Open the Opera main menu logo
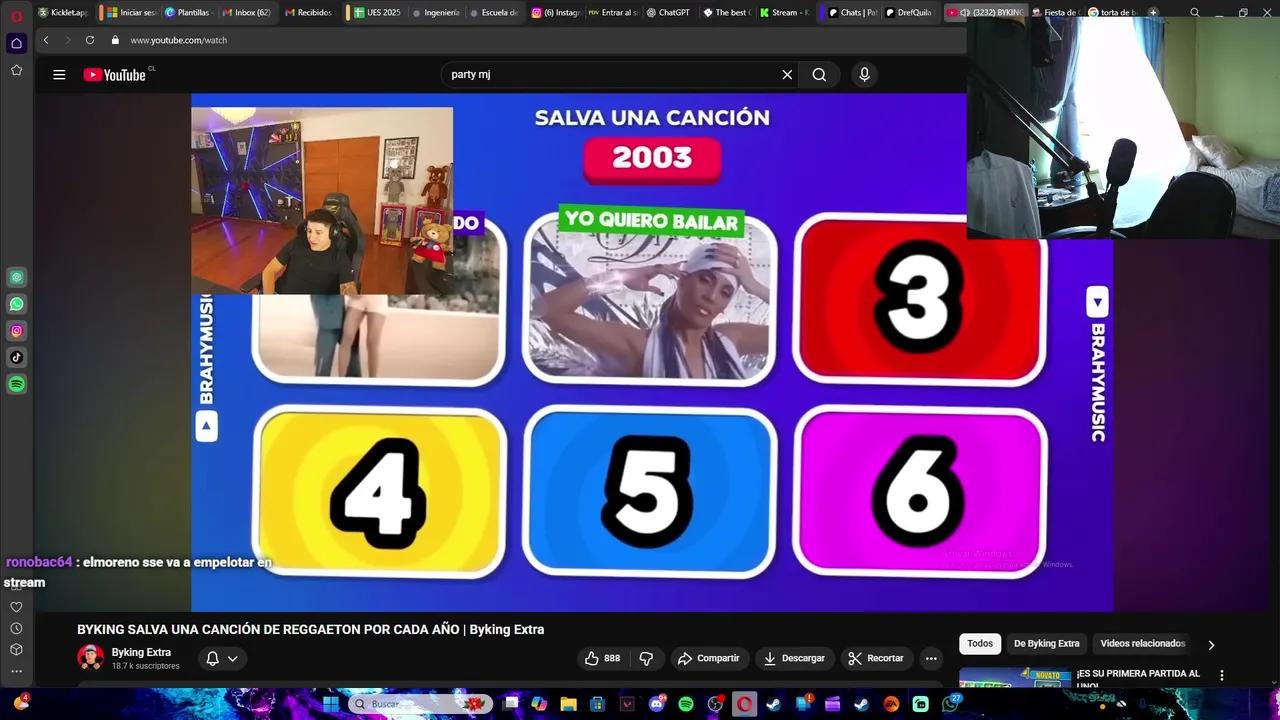 tap(16, 14)
